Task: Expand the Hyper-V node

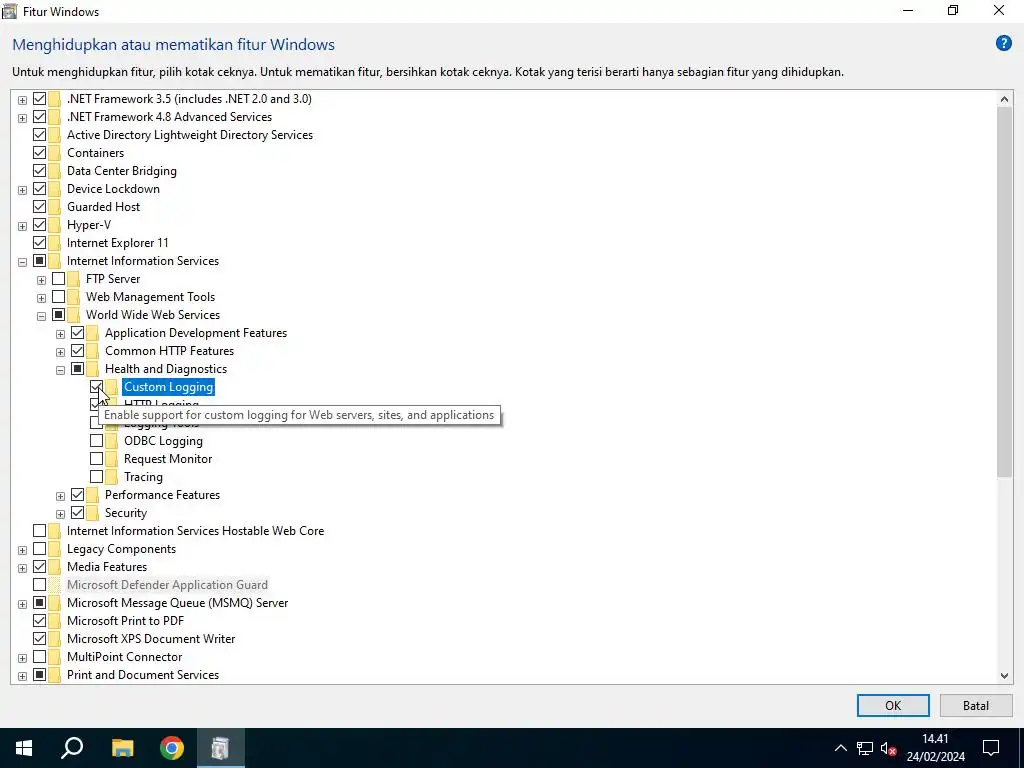Action: (22, 226)
